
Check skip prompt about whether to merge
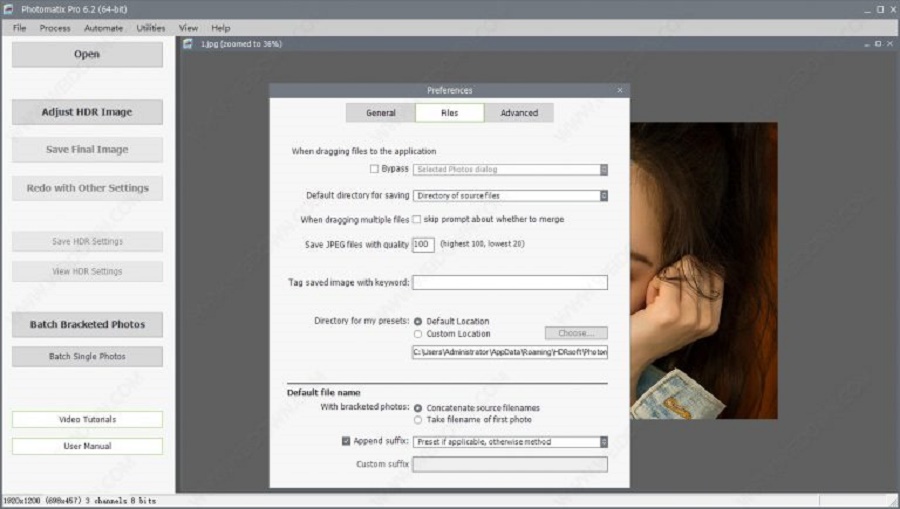417,219
